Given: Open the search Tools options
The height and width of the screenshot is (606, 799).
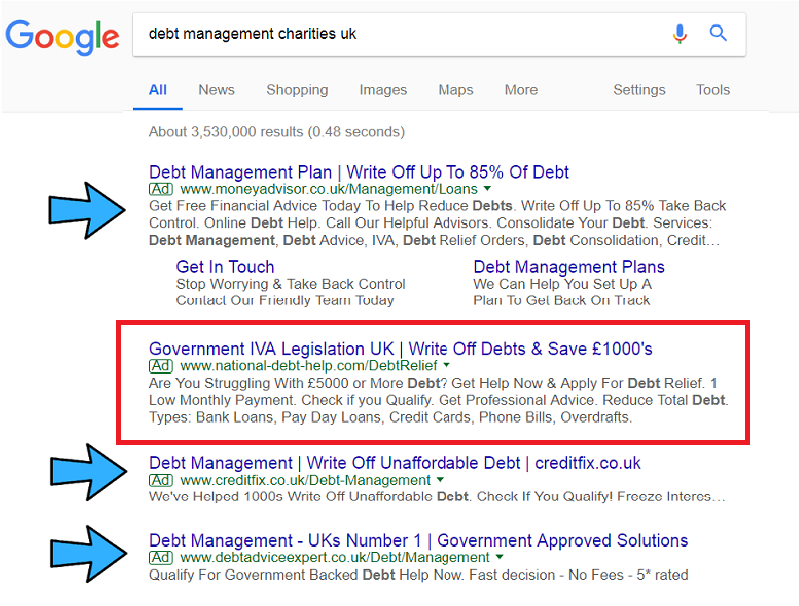Looking at the screenshot, I should [713, 90].
